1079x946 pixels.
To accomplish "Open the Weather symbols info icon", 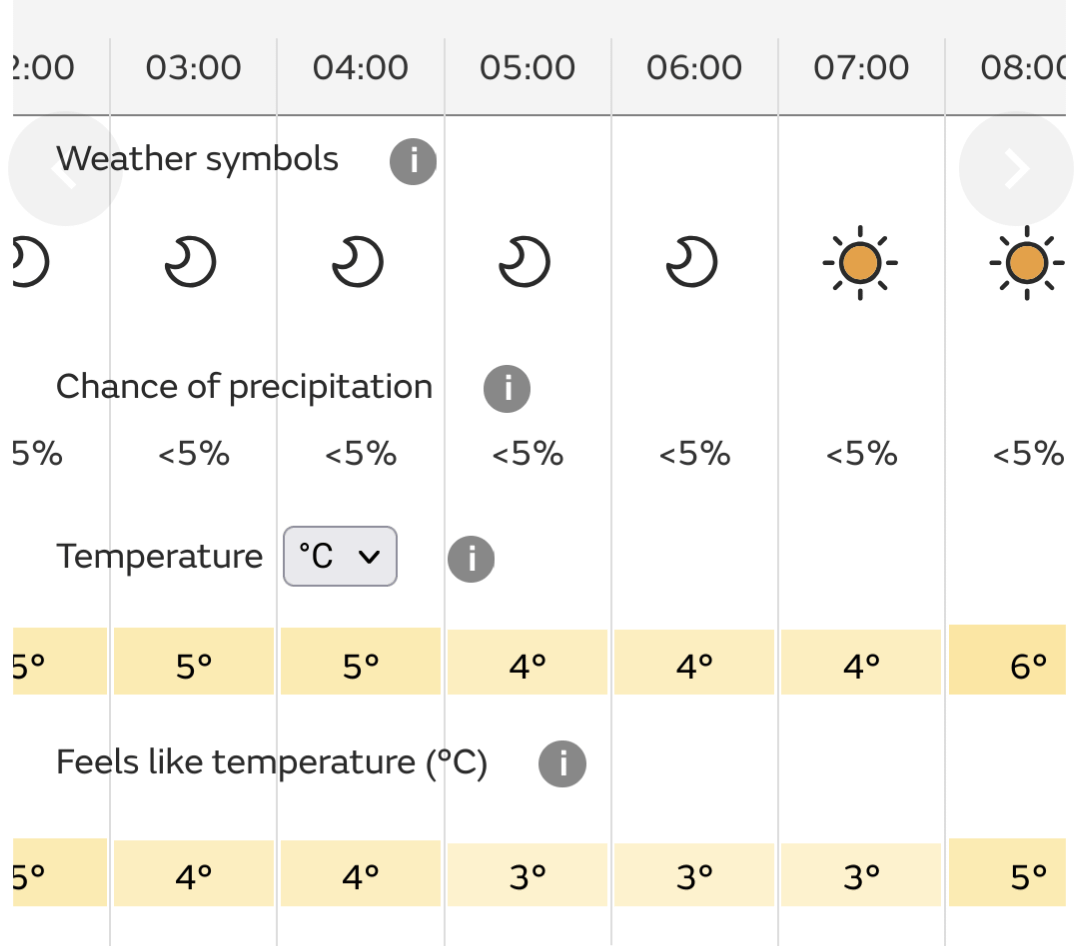I will [x=413, y=162].
